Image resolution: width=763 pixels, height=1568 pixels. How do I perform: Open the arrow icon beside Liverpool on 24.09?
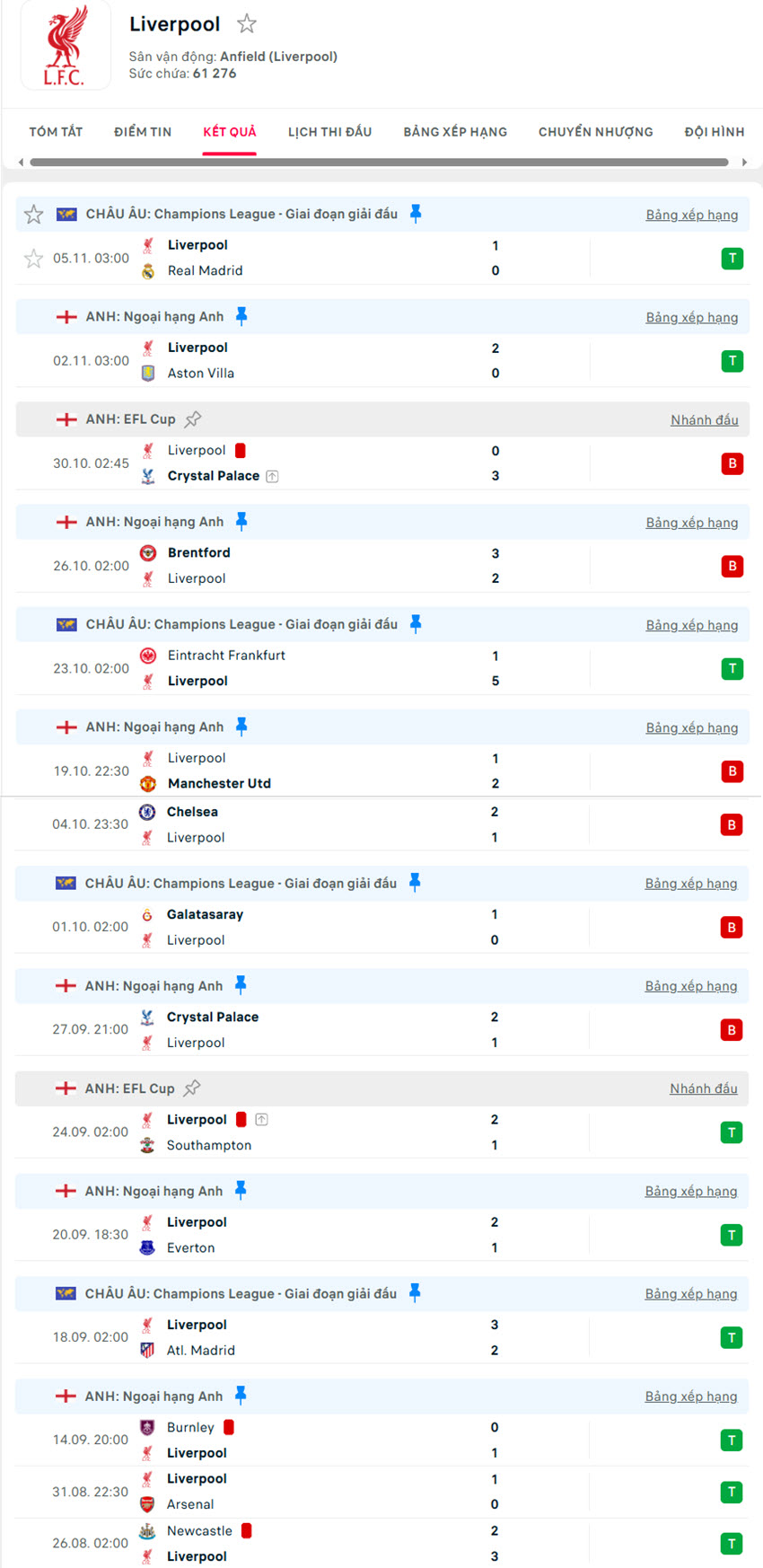point(261,1119)
